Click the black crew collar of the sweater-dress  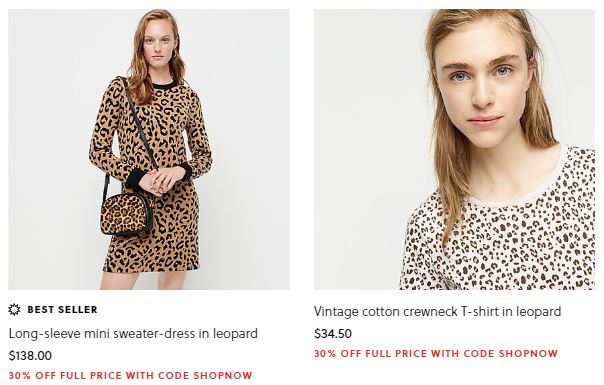[x=163, y=84]
